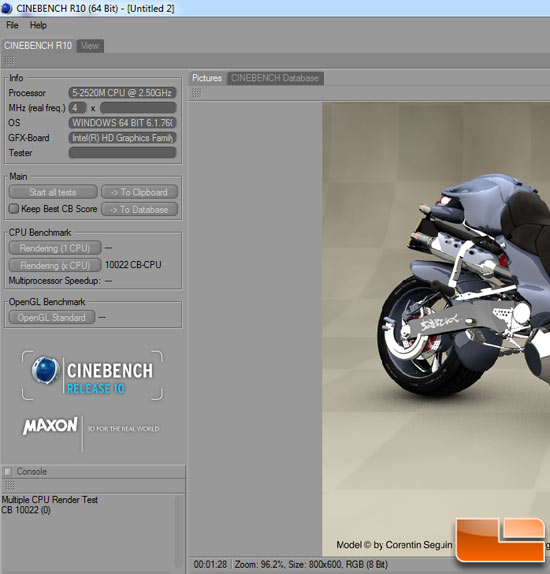Click the MHz core count field
This screenshot has width=550, height=574.
coord(77,108)
